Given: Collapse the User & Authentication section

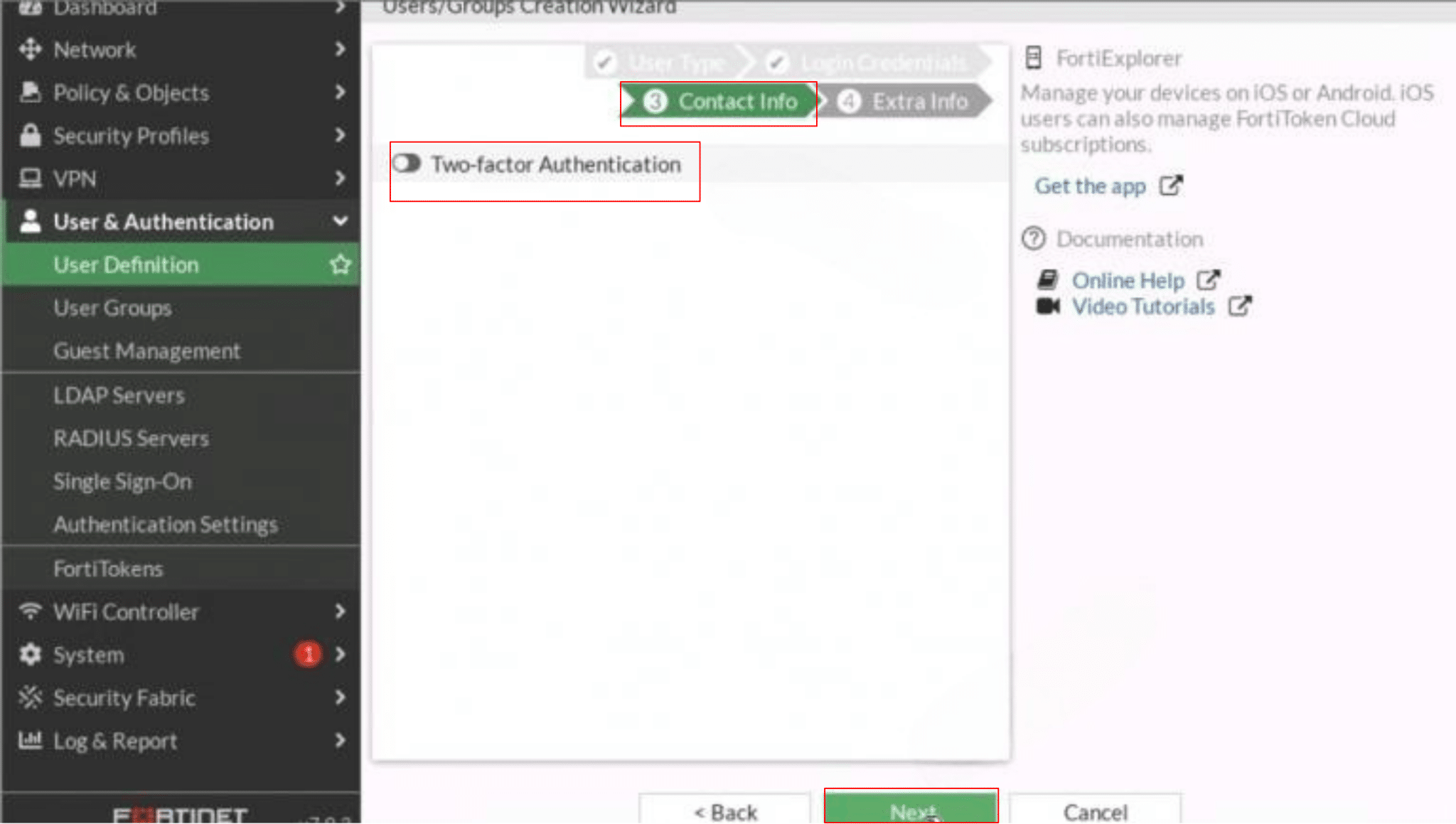Looking at the screenshot, I should [x=341, y=221].
